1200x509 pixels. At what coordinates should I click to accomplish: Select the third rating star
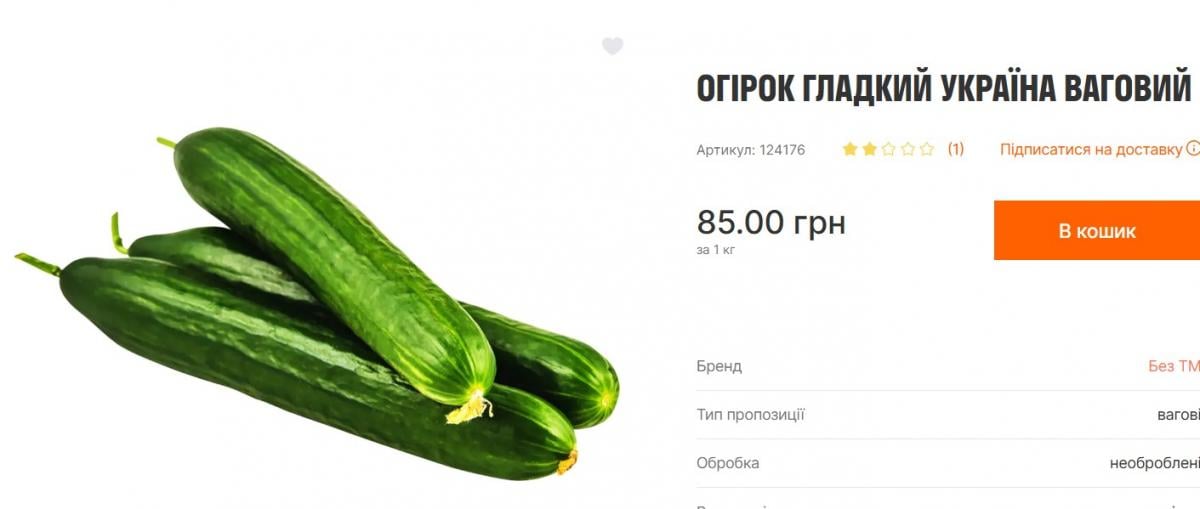pyautogui.click(x=888, y=149)
